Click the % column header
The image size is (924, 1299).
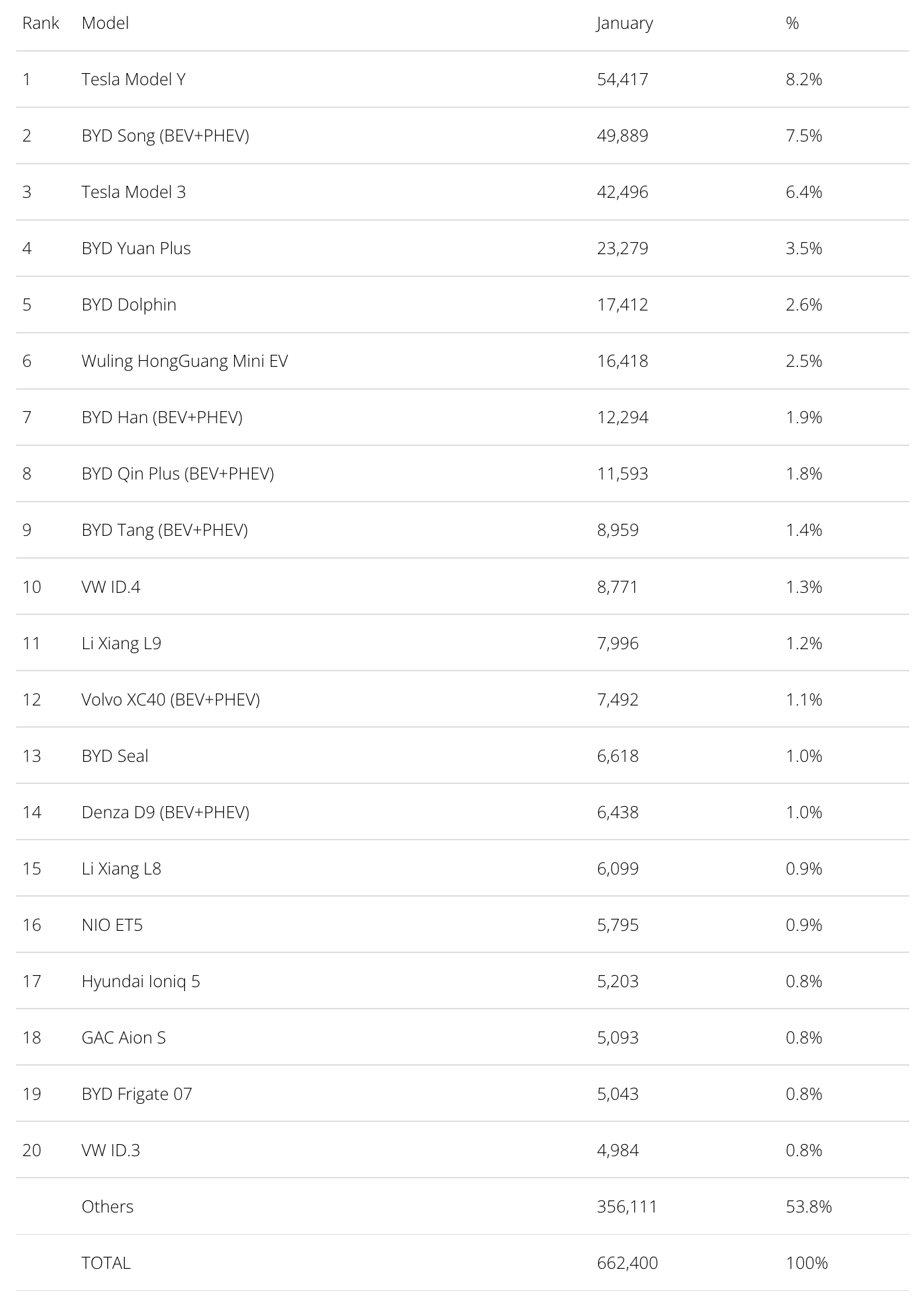(x=792, y=23)
